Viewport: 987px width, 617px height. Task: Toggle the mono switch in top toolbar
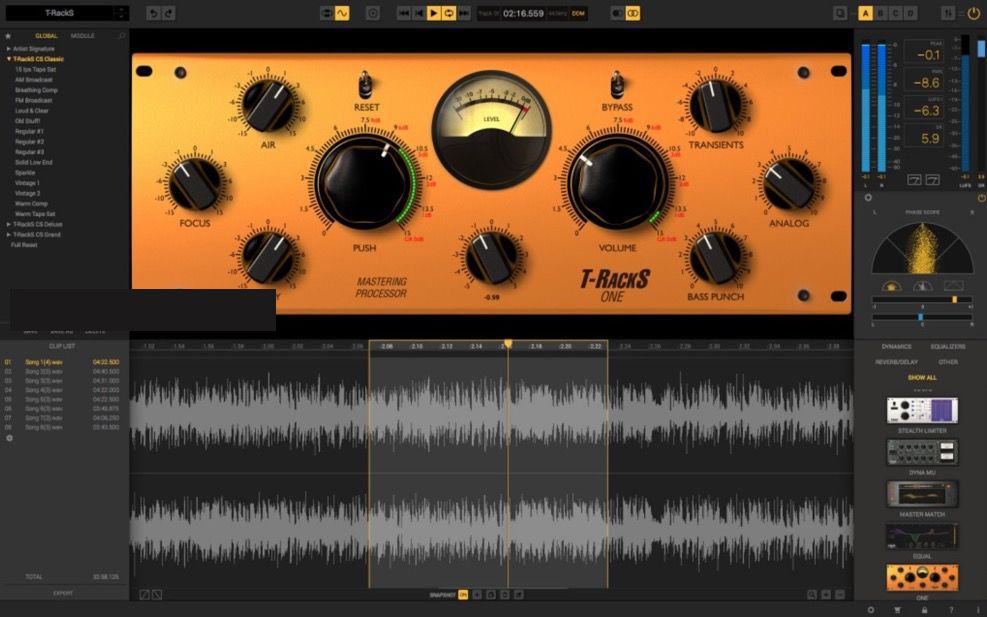point(618,13)
